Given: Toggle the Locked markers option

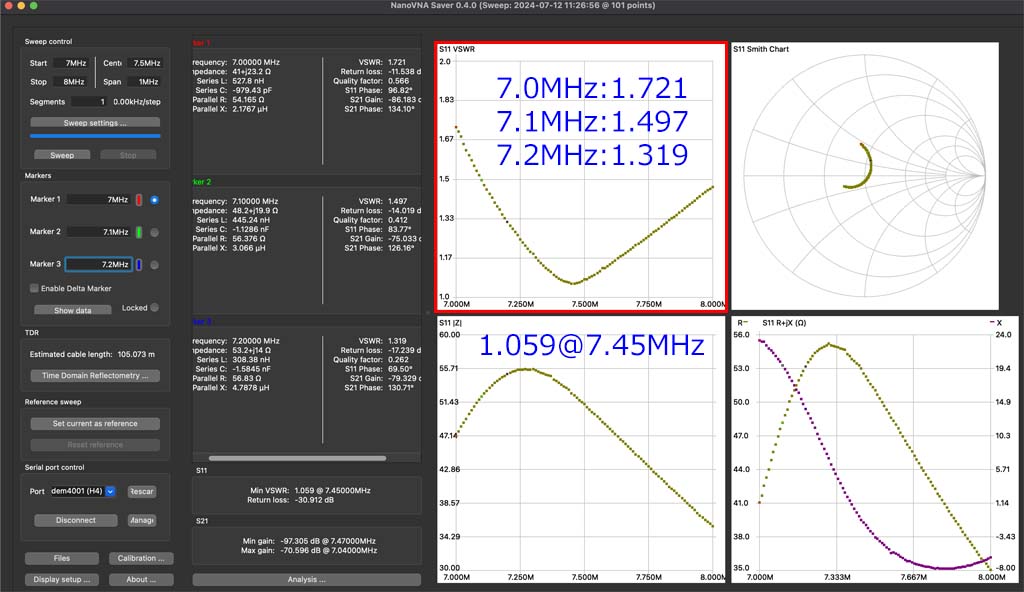Looking at the screenshot, I should point(154,308).
